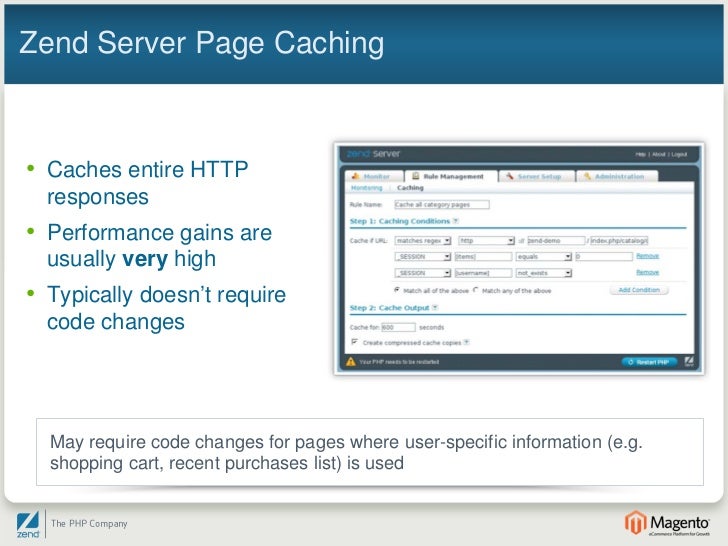The image size is (728, 546).
Task: Go to the Monitoring sub-tab
Action: 367,188
